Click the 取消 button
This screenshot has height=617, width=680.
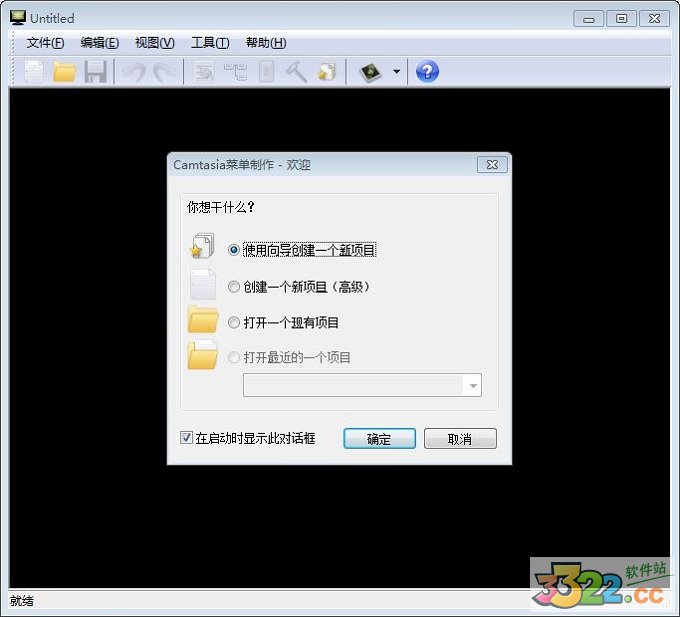(x=460, y=439)
